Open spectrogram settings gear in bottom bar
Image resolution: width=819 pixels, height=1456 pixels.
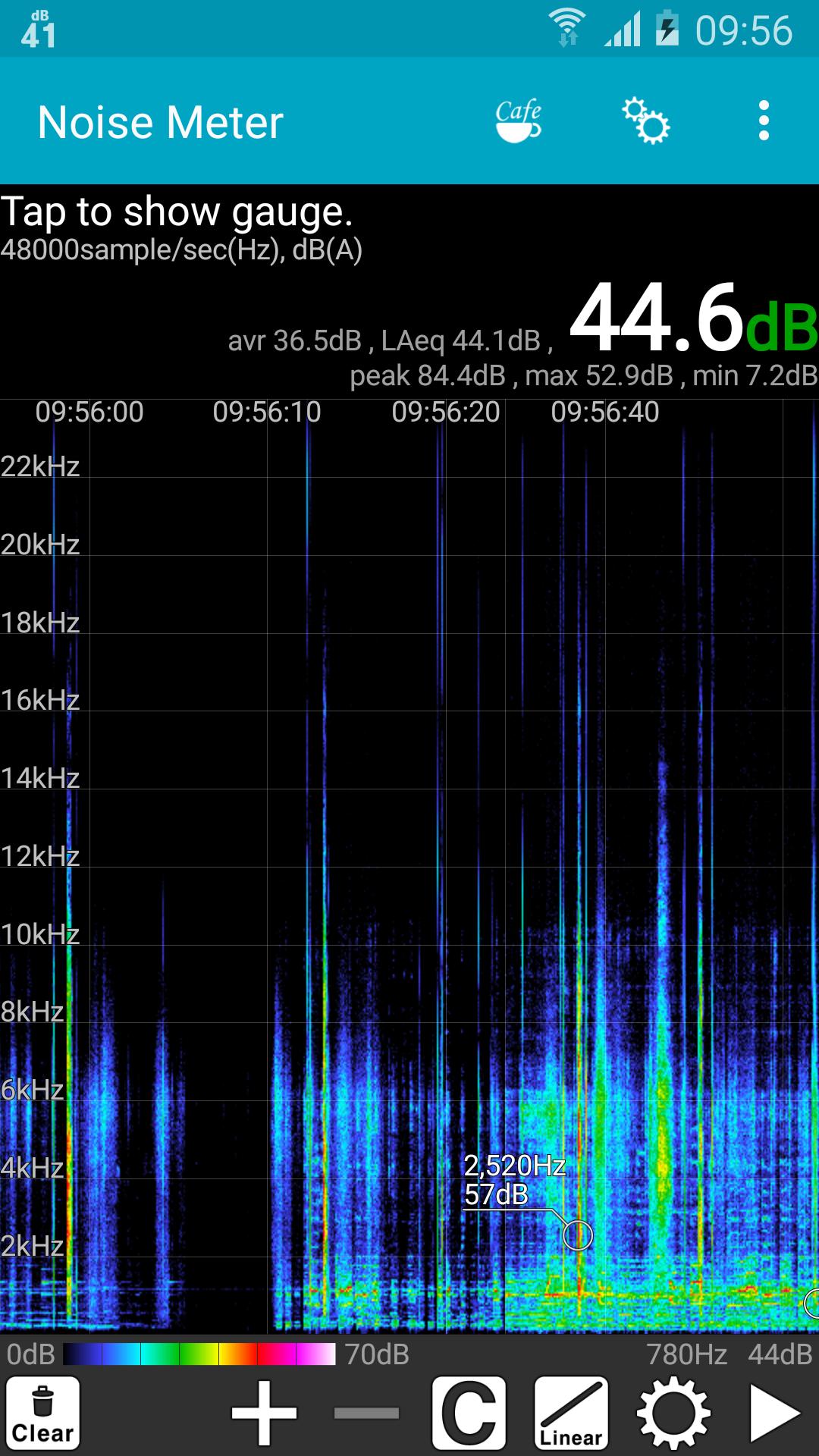click(673, 1413)
